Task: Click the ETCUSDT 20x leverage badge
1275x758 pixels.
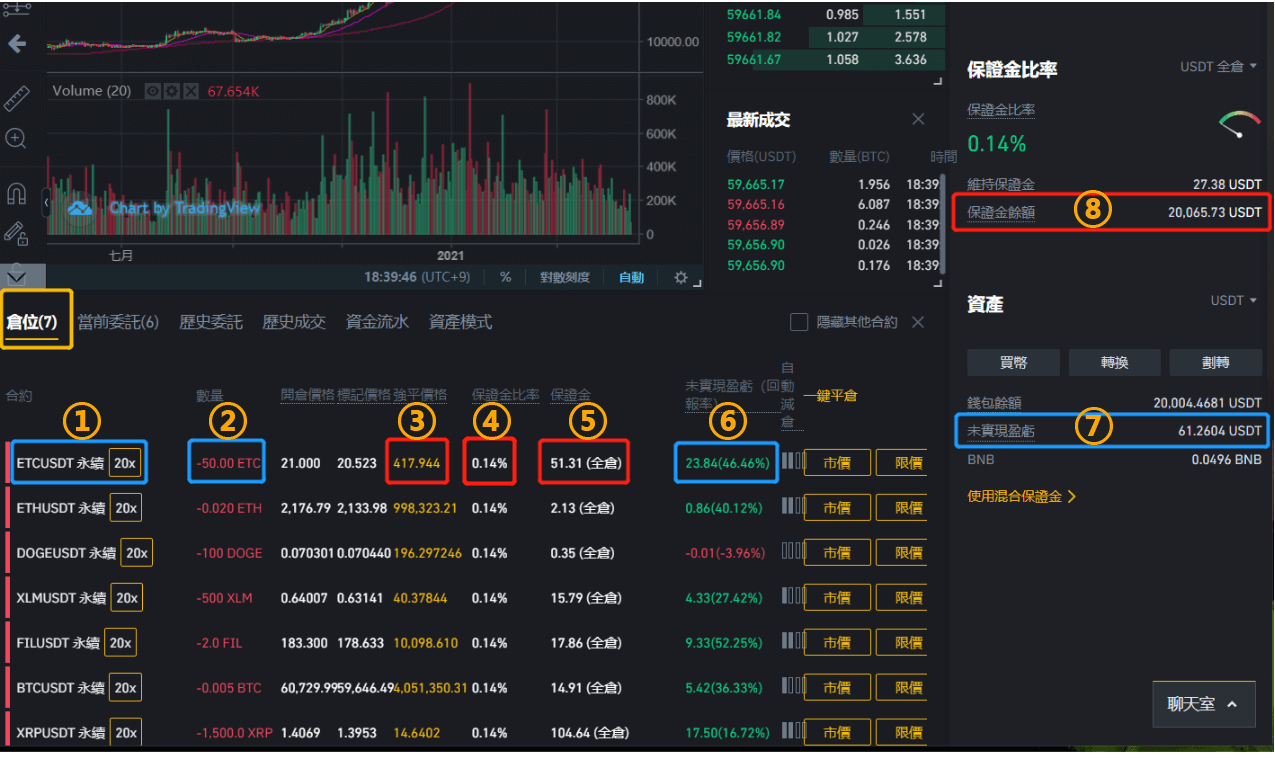Action: point(125,463)
